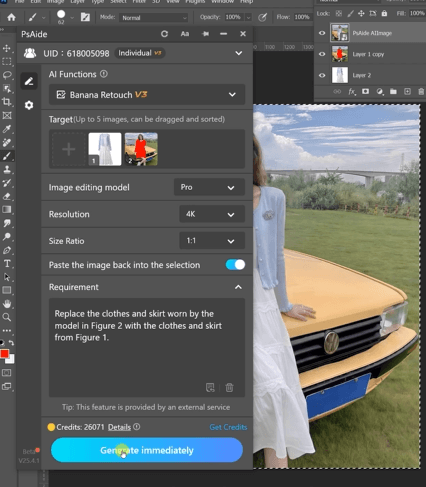Open PsAide settings gear icon
The image size is (426, 487).
(29, 105)
